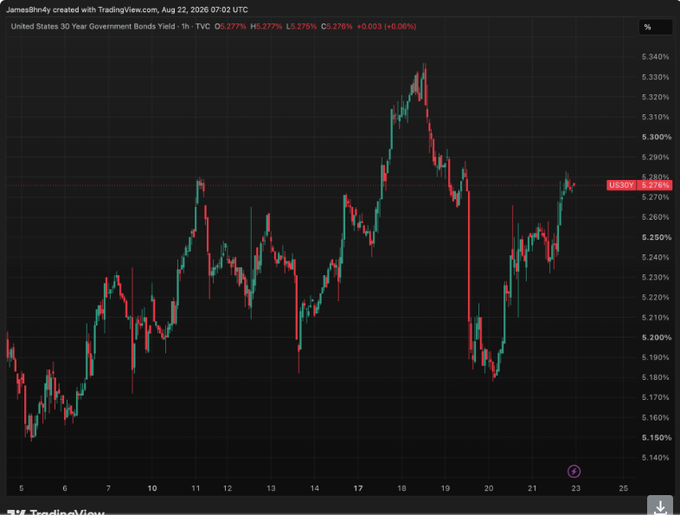Click the 5.300% price axis label
This screenshot has width=680, height=515.
click(x=656, y=137)
